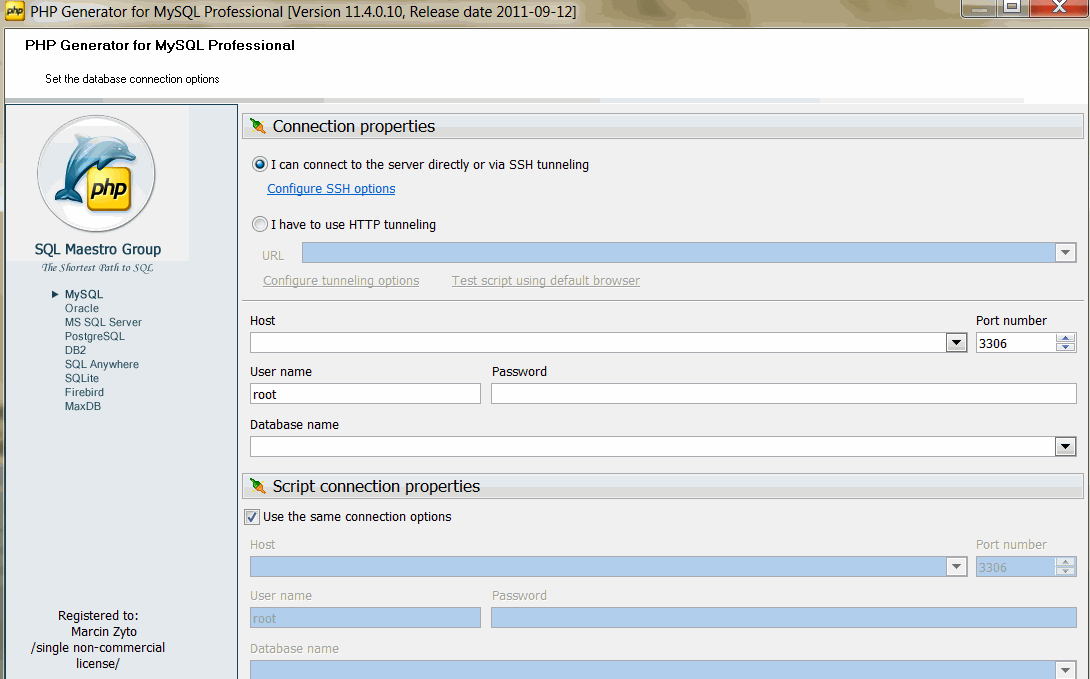Click the SQL Maestro Group title text
This screenshot has width=1090, height=679.
click(98, 249)
